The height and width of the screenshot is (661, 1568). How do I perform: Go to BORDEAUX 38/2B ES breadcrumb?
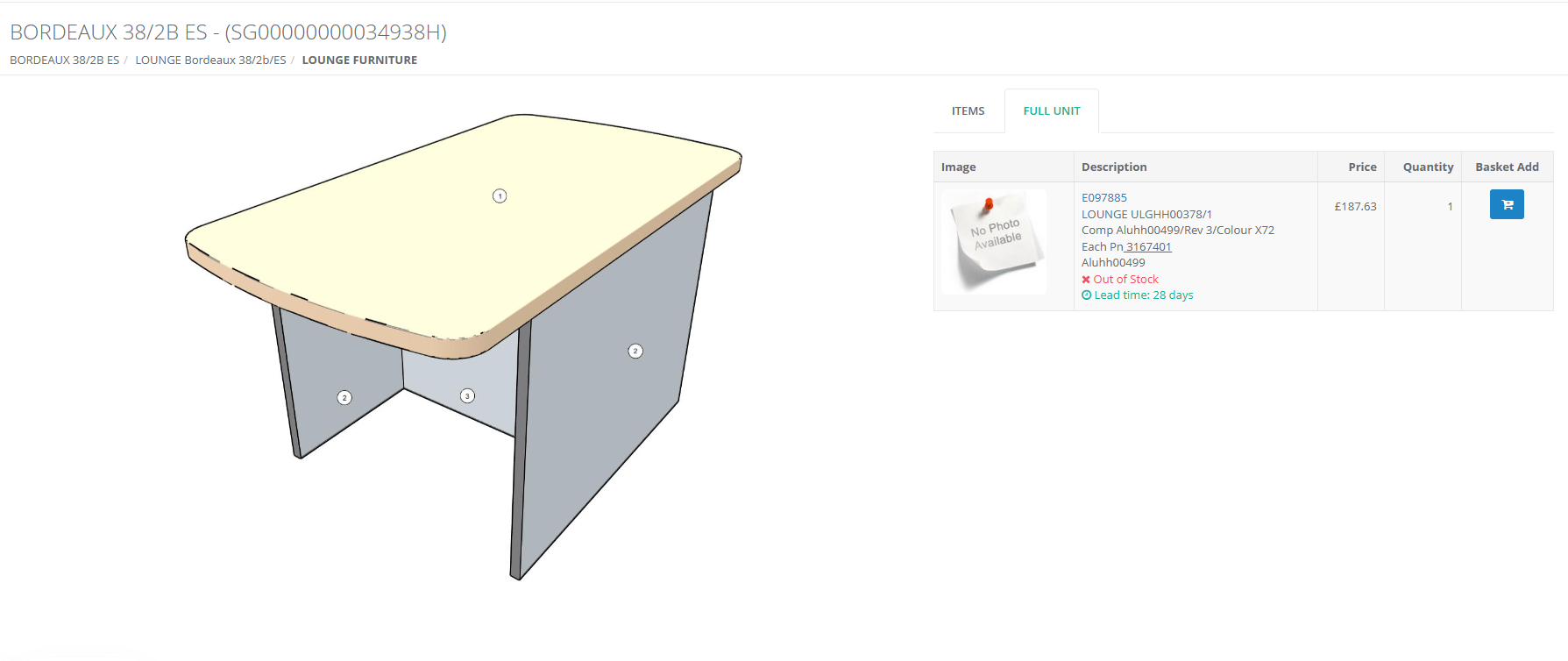tap(64, 60)
